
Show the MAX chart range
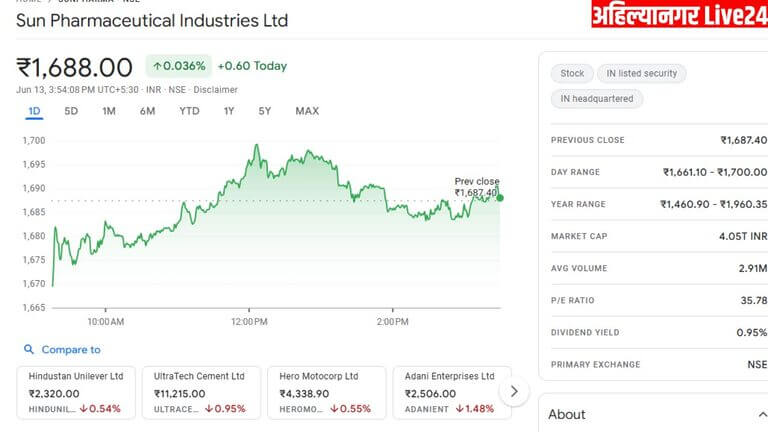click(307, 111)
